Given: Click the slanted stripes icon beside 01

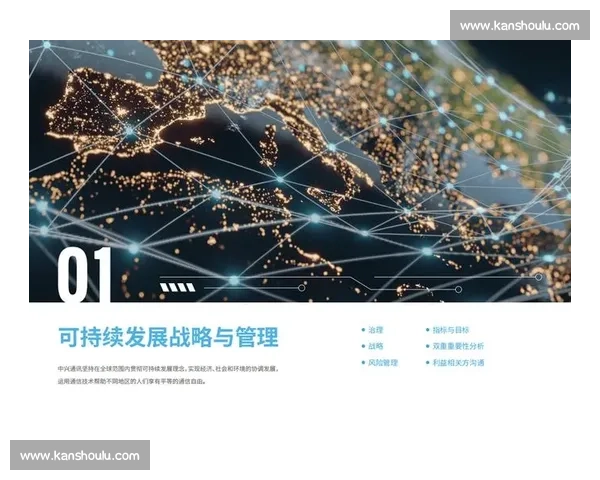Looking at the screenshot, I should (177, 287).
